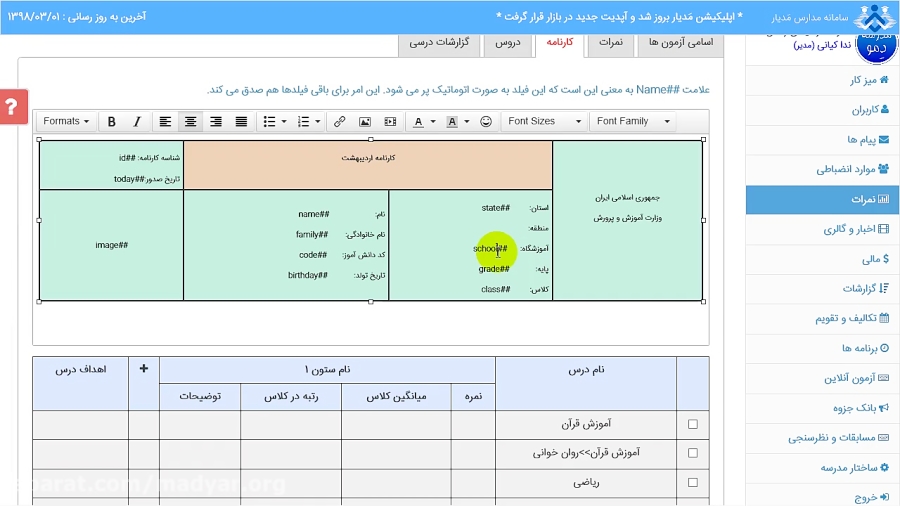
Task: Open emoticons smiley picker
Action: point(486,122)
